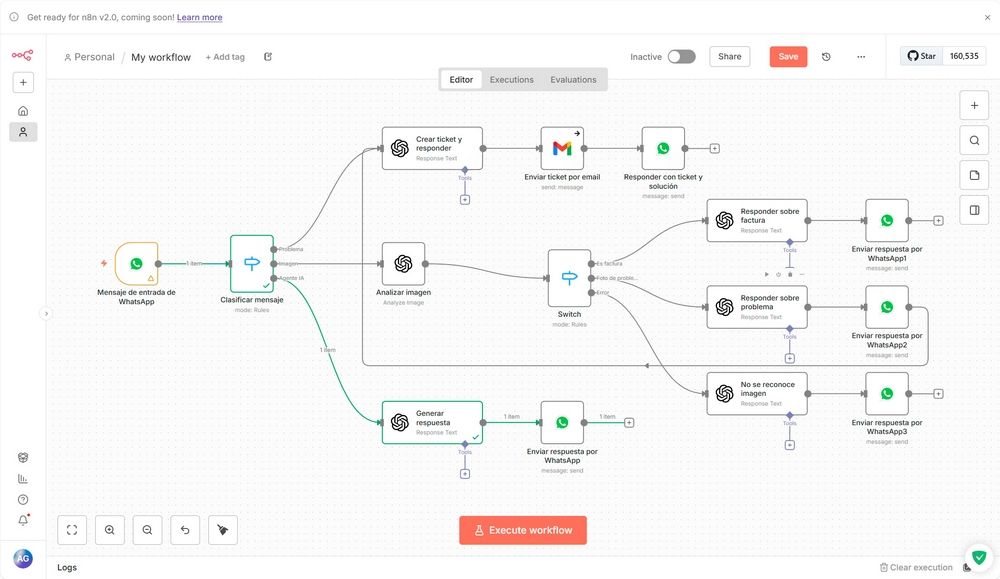1000x579 pixels.
Task: Click the Execute workflow button
Action: 523,530
